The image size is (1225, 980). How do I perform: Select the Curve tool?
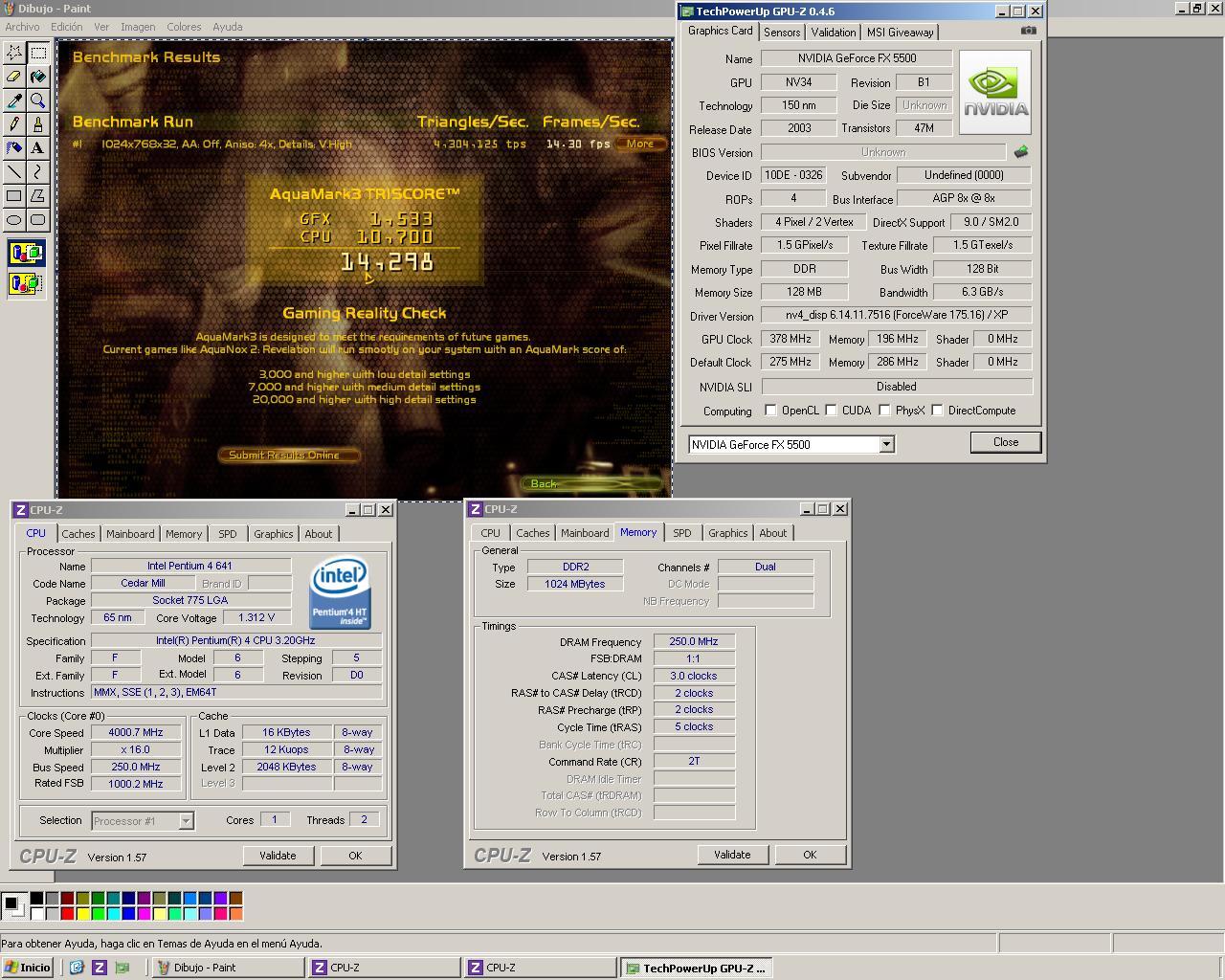tap(38, 172)
